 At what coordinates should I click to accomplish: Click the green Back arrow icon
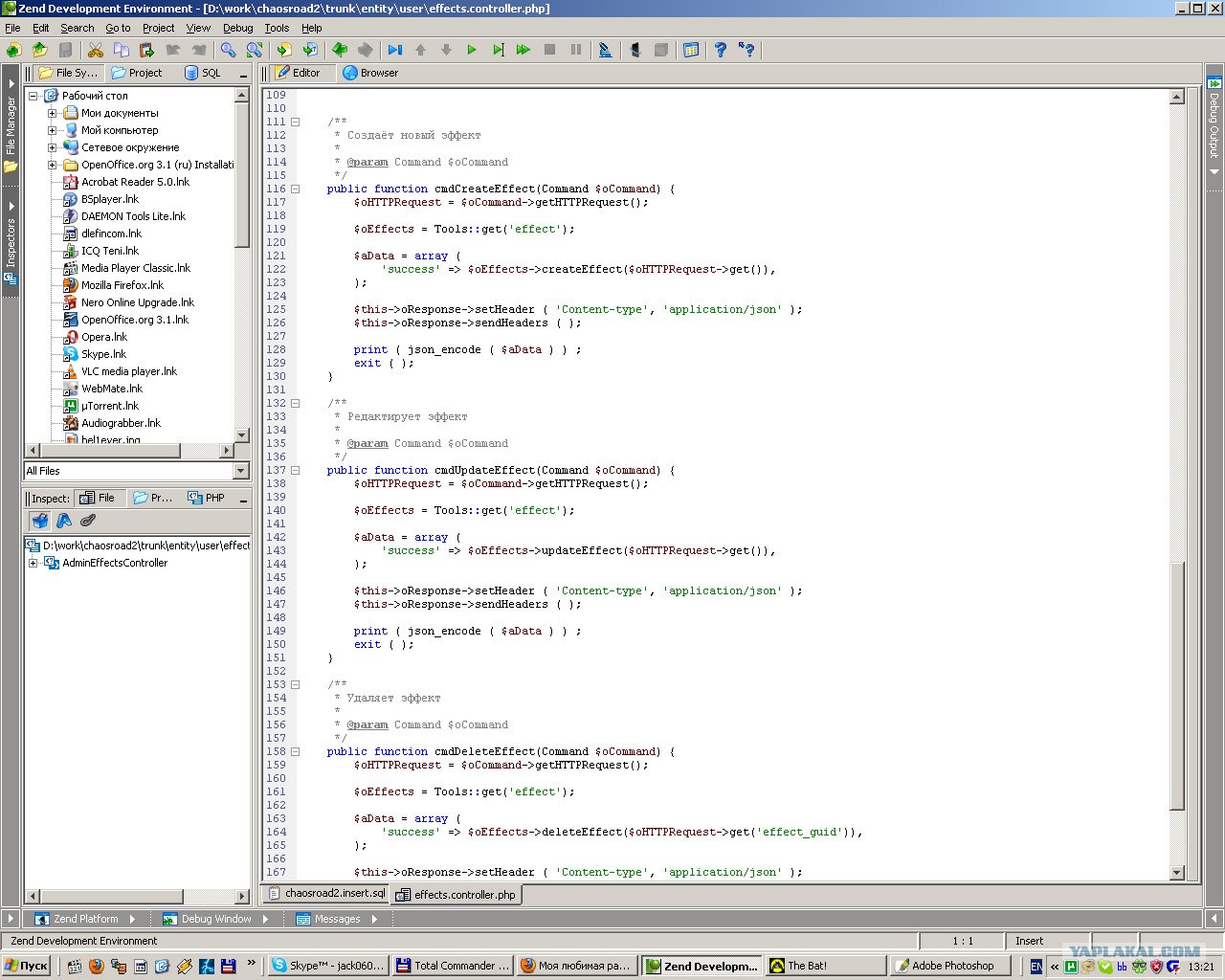click(x=339, y=50)
